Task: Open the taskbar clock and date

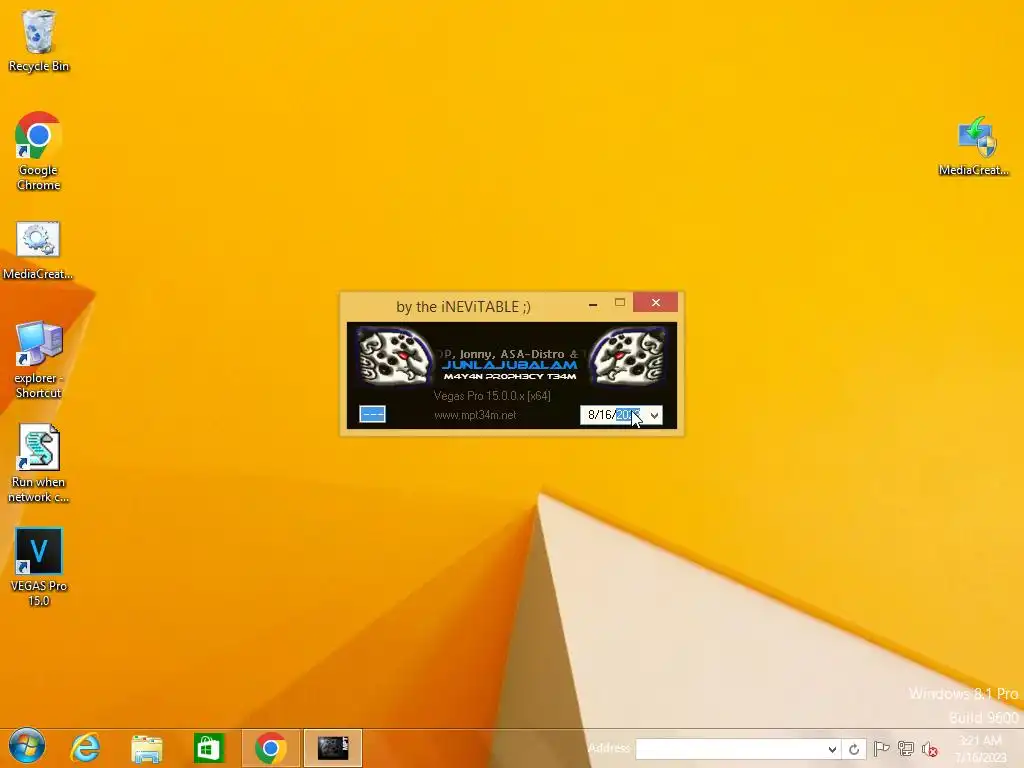Action: click(981, 749)
